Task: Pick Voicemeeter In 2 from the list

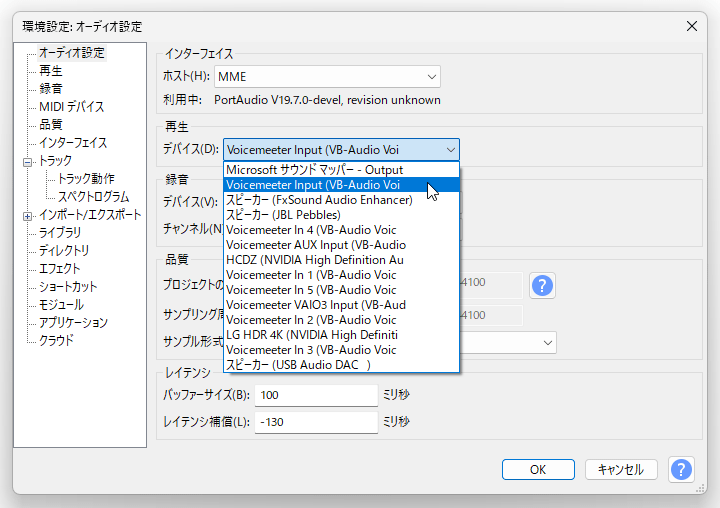Action: pos(341,320)
